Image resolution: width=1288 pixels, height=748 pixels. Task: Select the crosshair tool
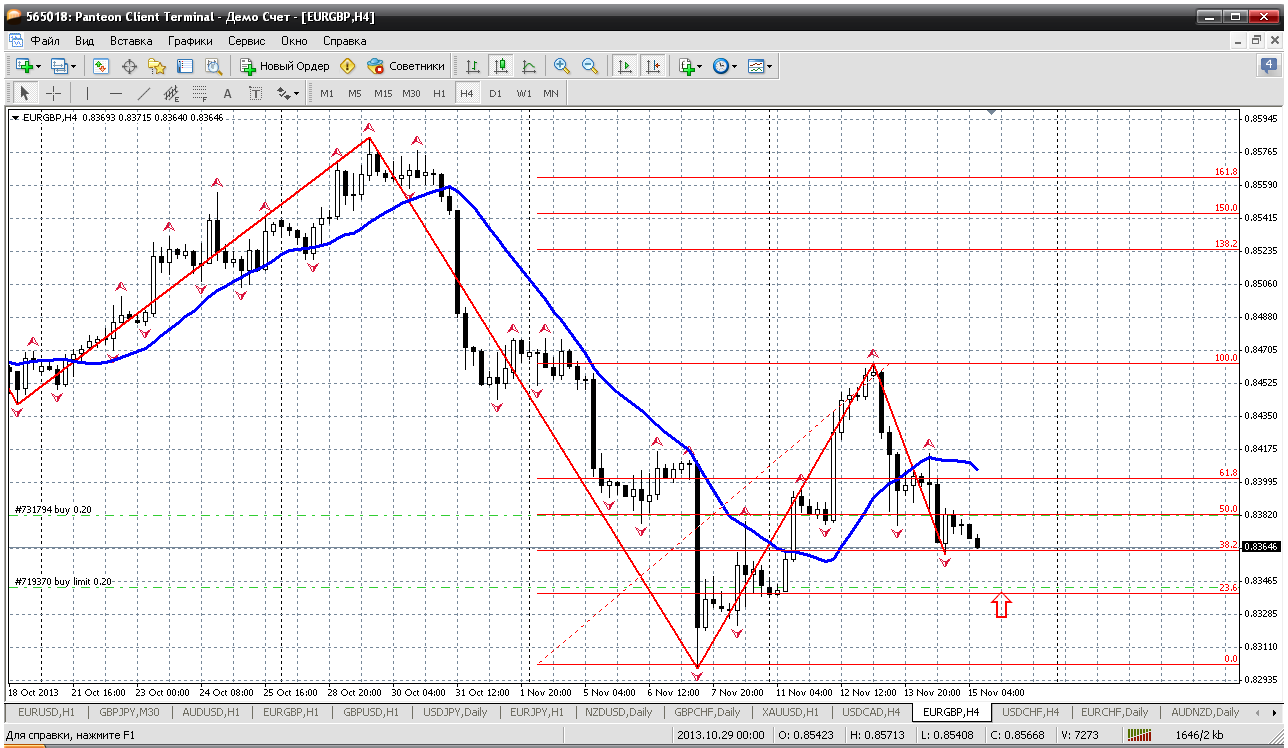click(x=53, y=93)
